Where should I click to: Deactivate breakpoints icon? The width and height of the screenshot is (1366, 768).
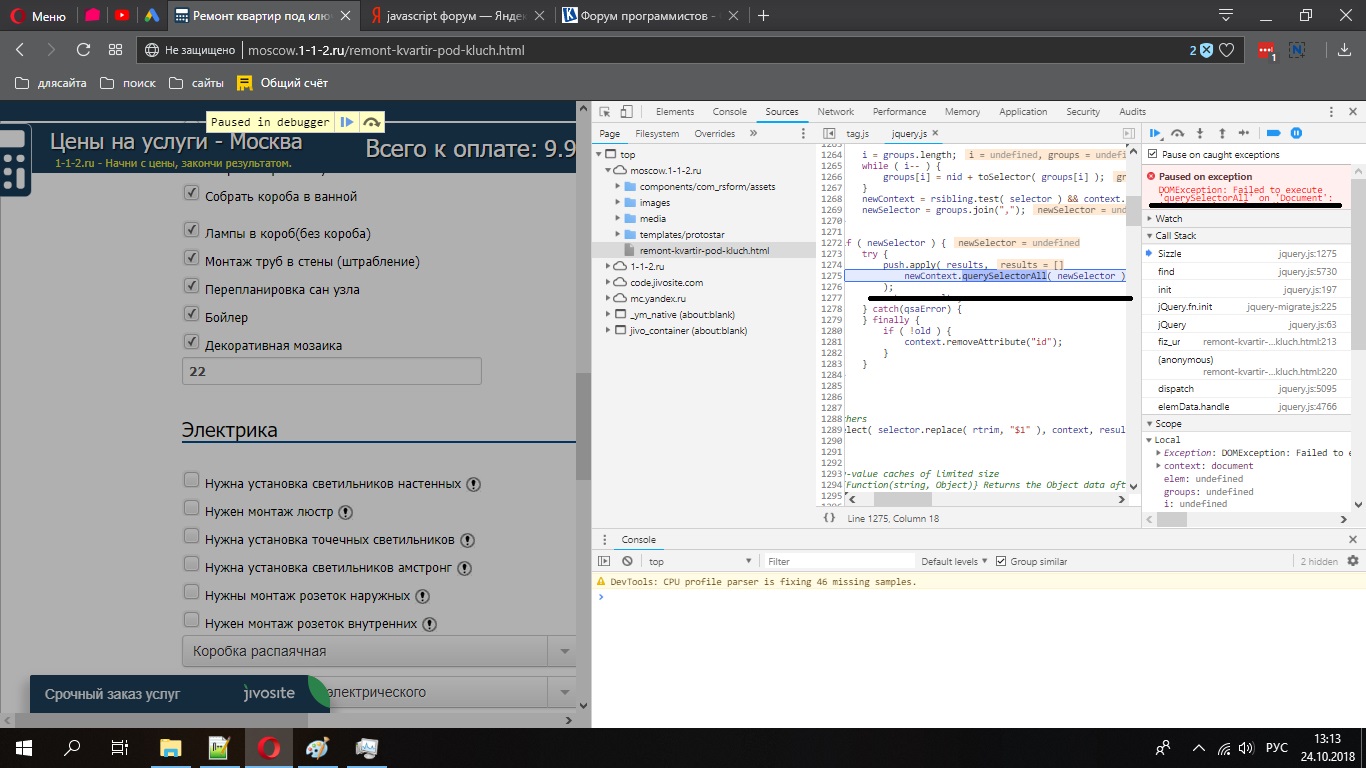coord(1273,132)
